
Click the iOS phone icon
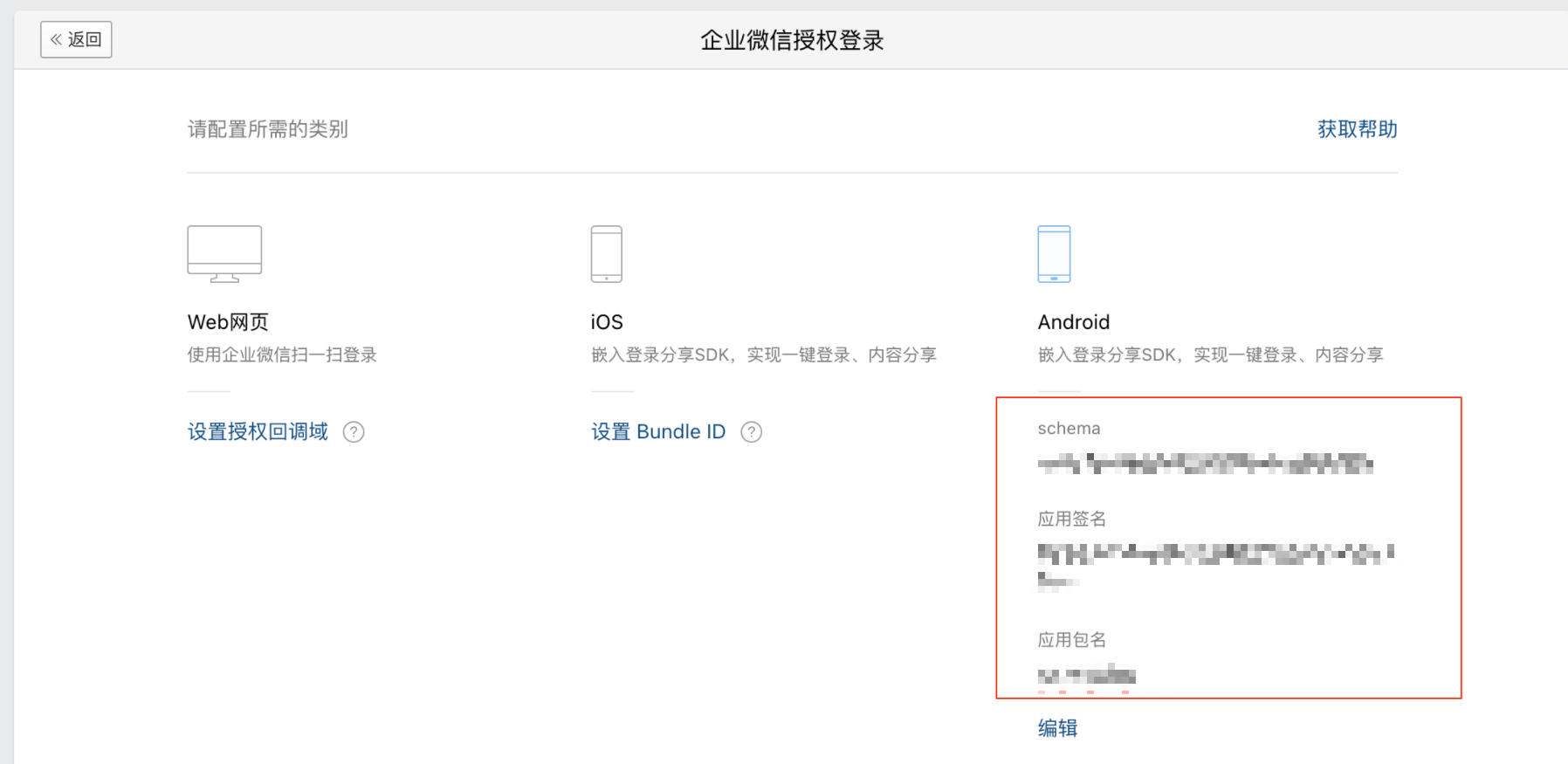(606, 254)
